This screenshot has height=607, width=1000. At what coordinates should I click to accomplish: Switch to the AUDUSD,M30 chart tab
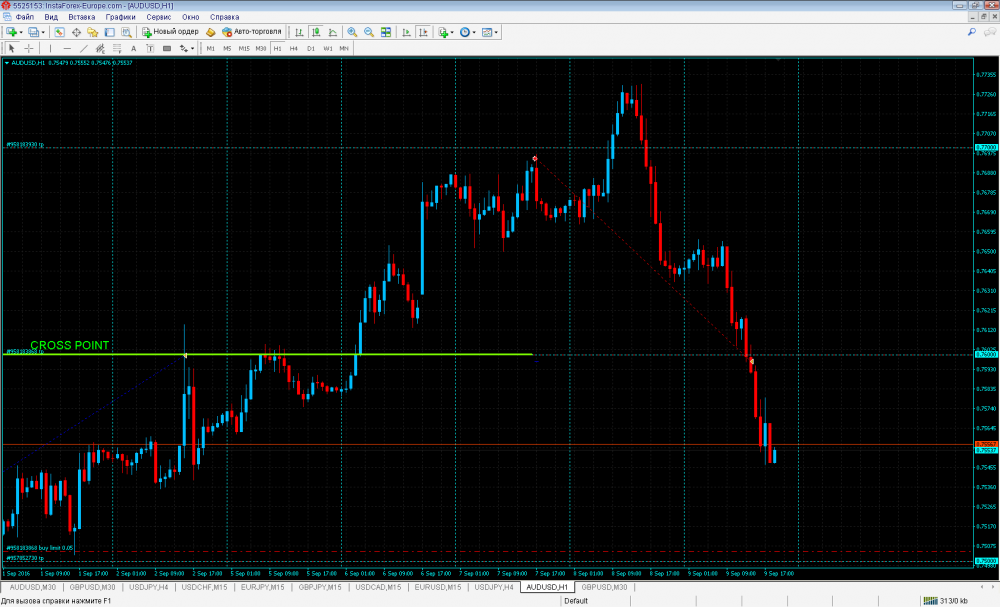(33, 587)
